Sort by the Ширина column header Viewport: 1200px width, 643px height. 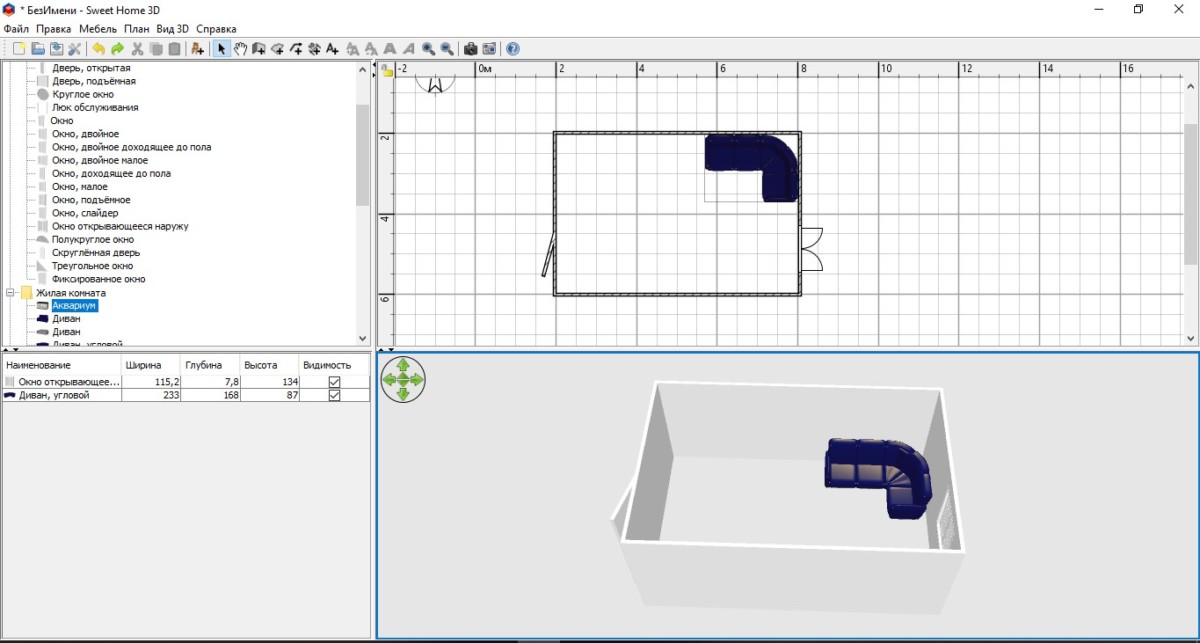tap(151, 365)
